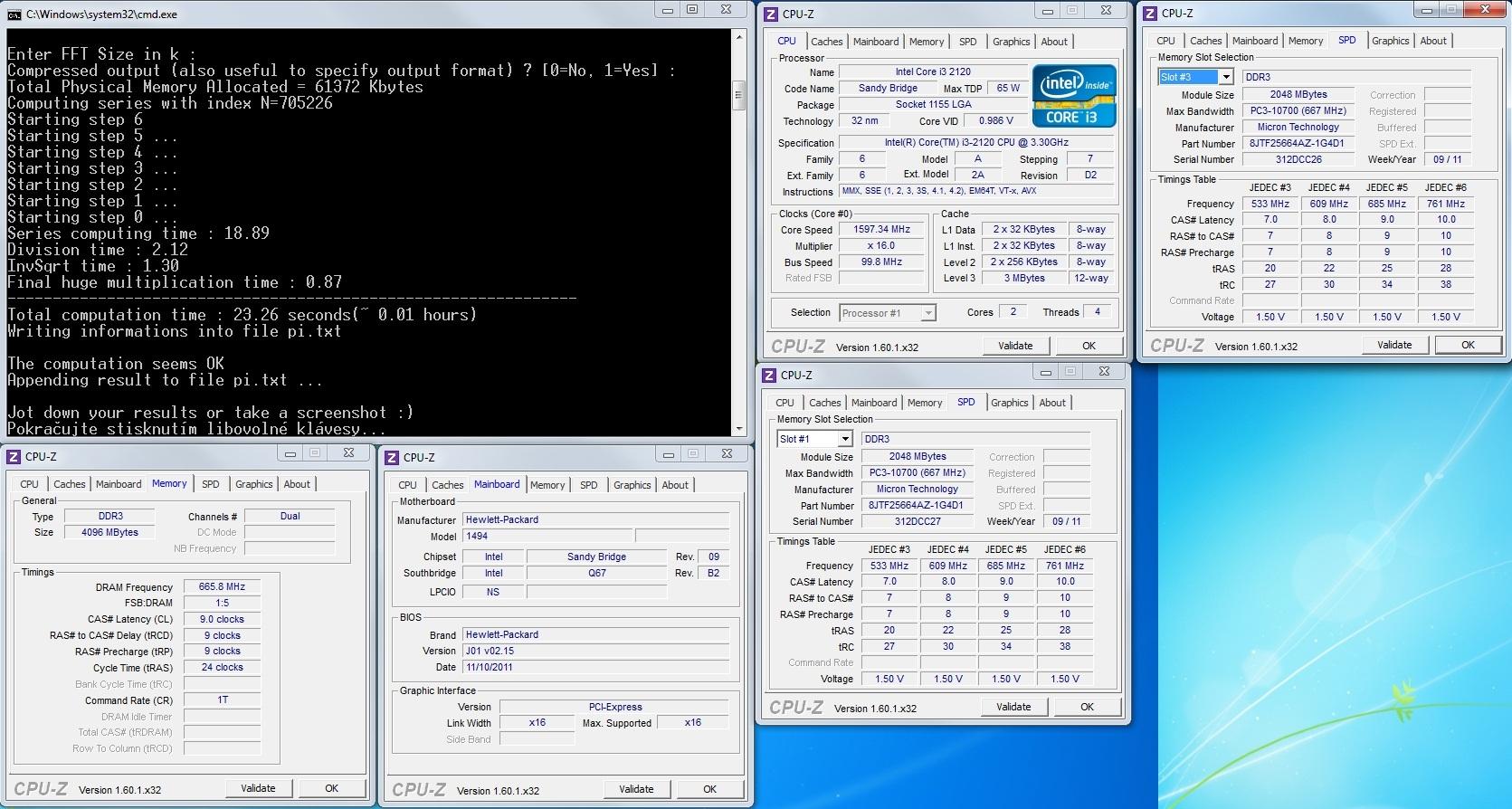Click the Z icon in Slot #1 SPD window

click(x=769, y=375)
